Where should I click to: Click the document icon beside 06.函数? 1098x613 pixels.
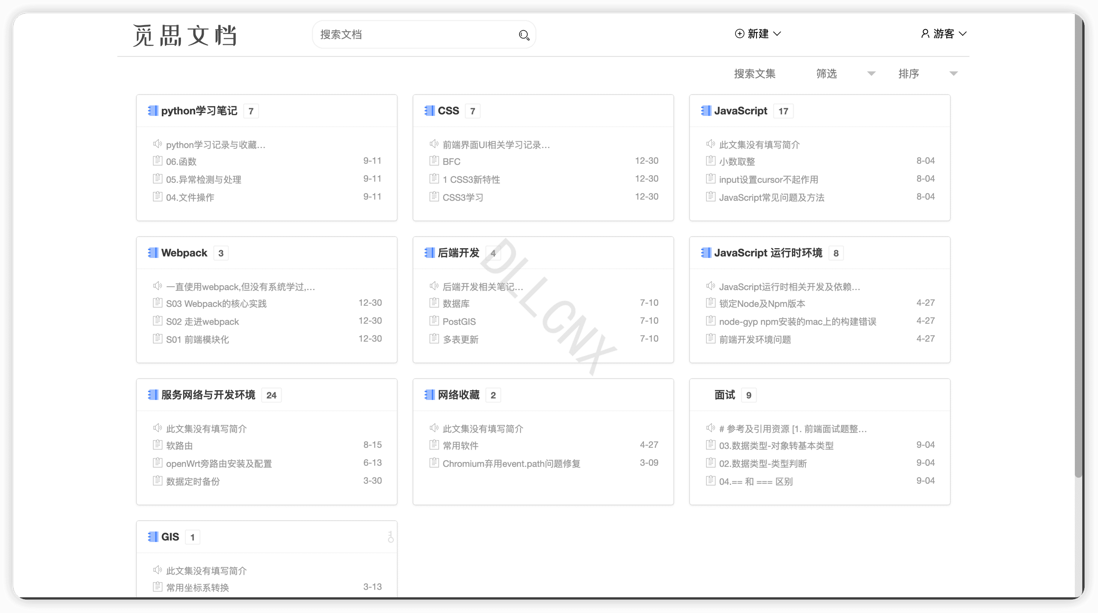[157, 161]
